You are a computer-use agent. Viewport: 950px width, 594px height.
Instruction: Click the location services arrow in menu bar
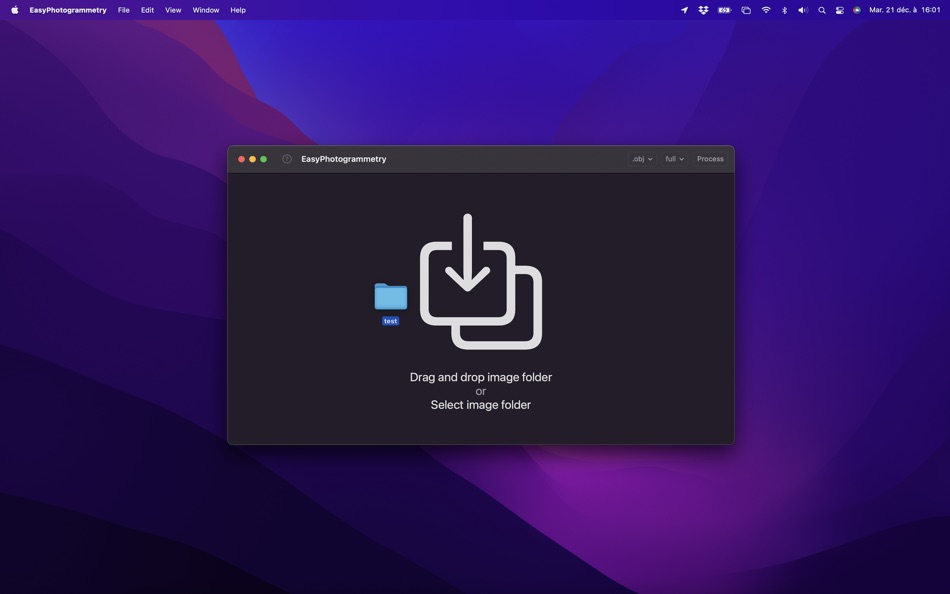click(x=684, y=10)
